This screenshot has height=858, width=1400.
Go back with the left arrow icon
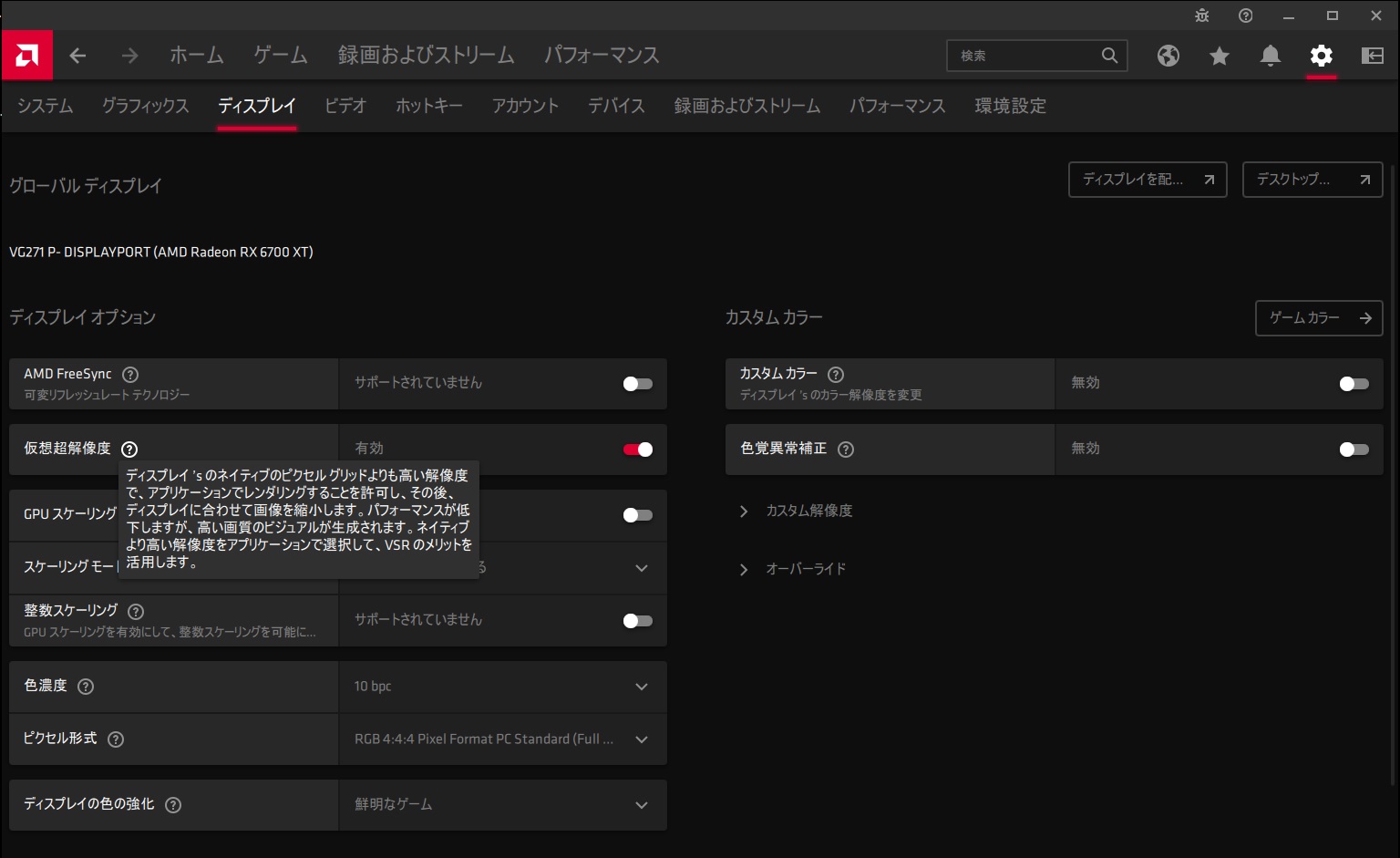click(78, 56)
